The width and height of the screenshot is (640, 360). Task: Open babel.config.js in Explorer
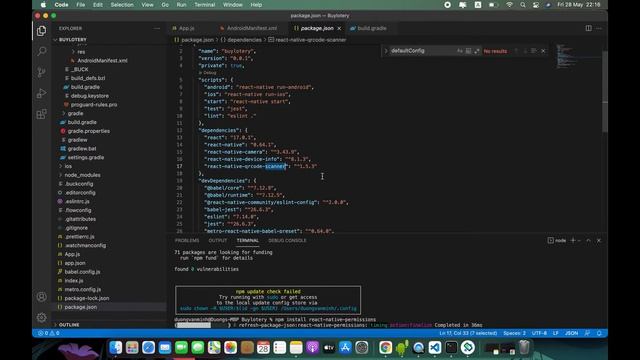coord(82,272)
